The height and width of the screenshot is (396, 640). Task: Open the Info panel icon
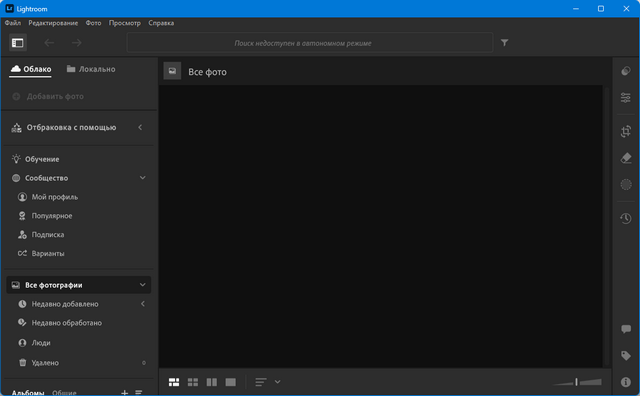click(626, 382)
